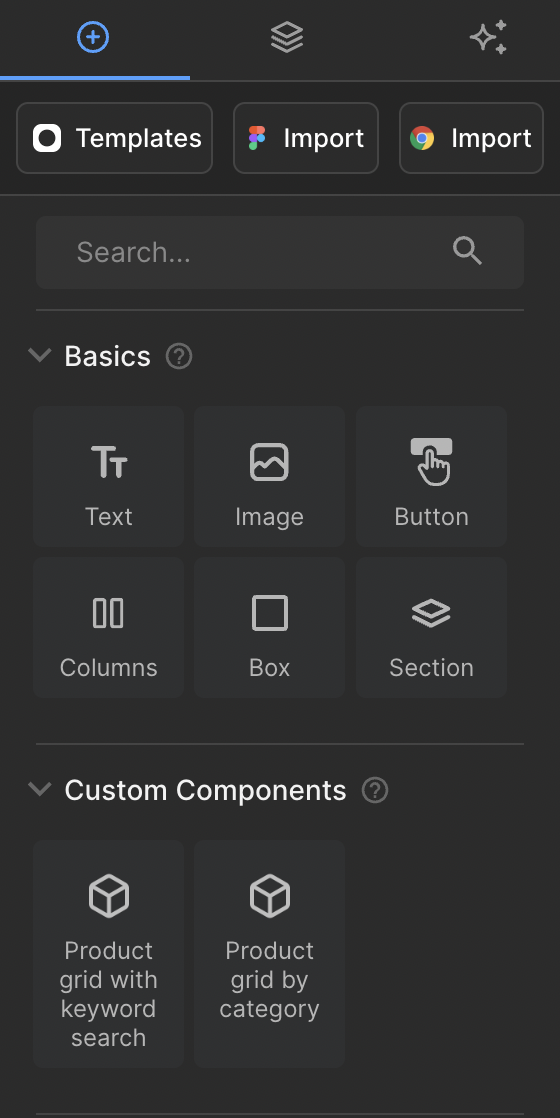This screenshot has width=560, height=1118.
Task: Select the Button component
Action: tap(431, 476)
